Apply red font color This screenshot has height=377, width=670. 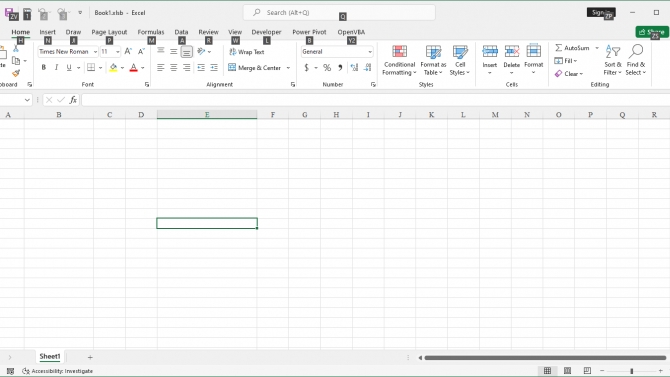tap(133, 68)
